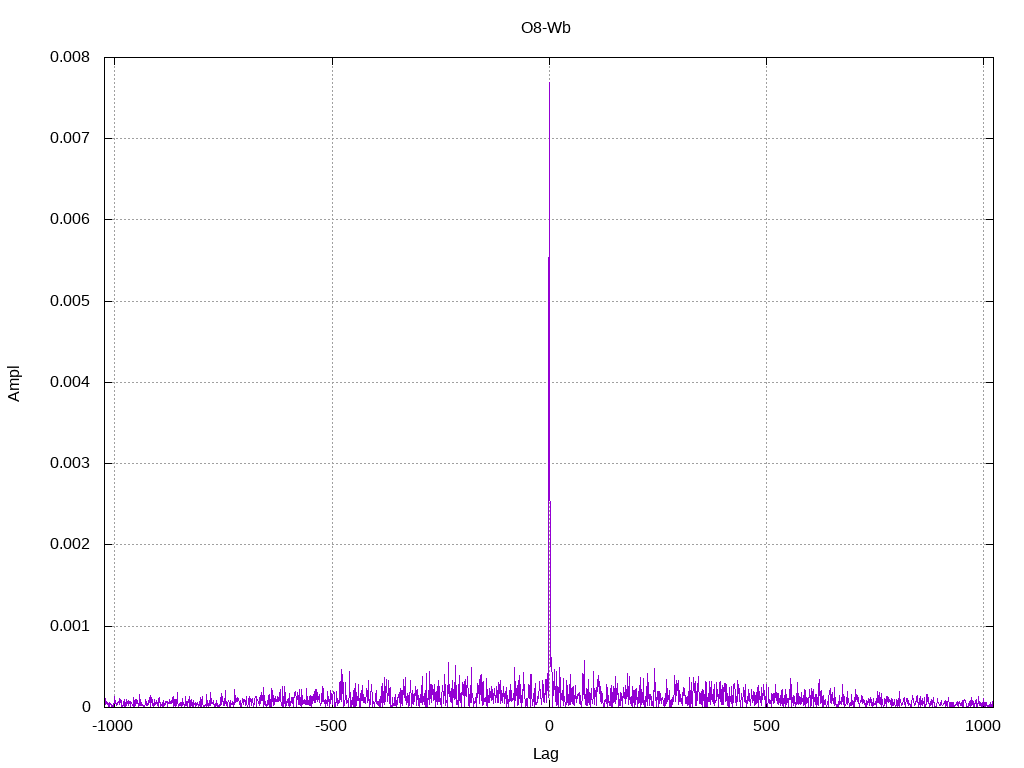Click the 500 x-axis tick label
The image size is (1024, 768).
766,726
